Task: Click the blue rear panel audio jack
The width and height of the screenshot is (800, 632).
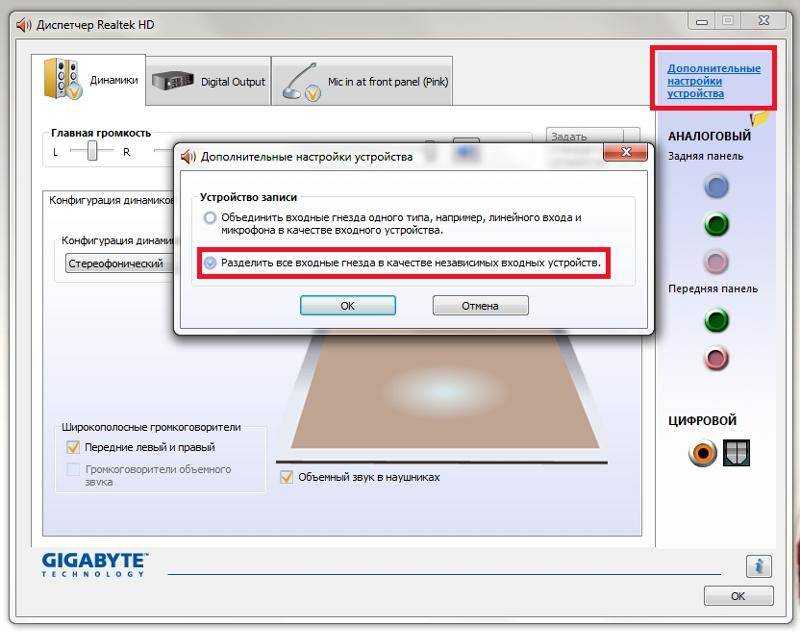Action: click(716, 186)
